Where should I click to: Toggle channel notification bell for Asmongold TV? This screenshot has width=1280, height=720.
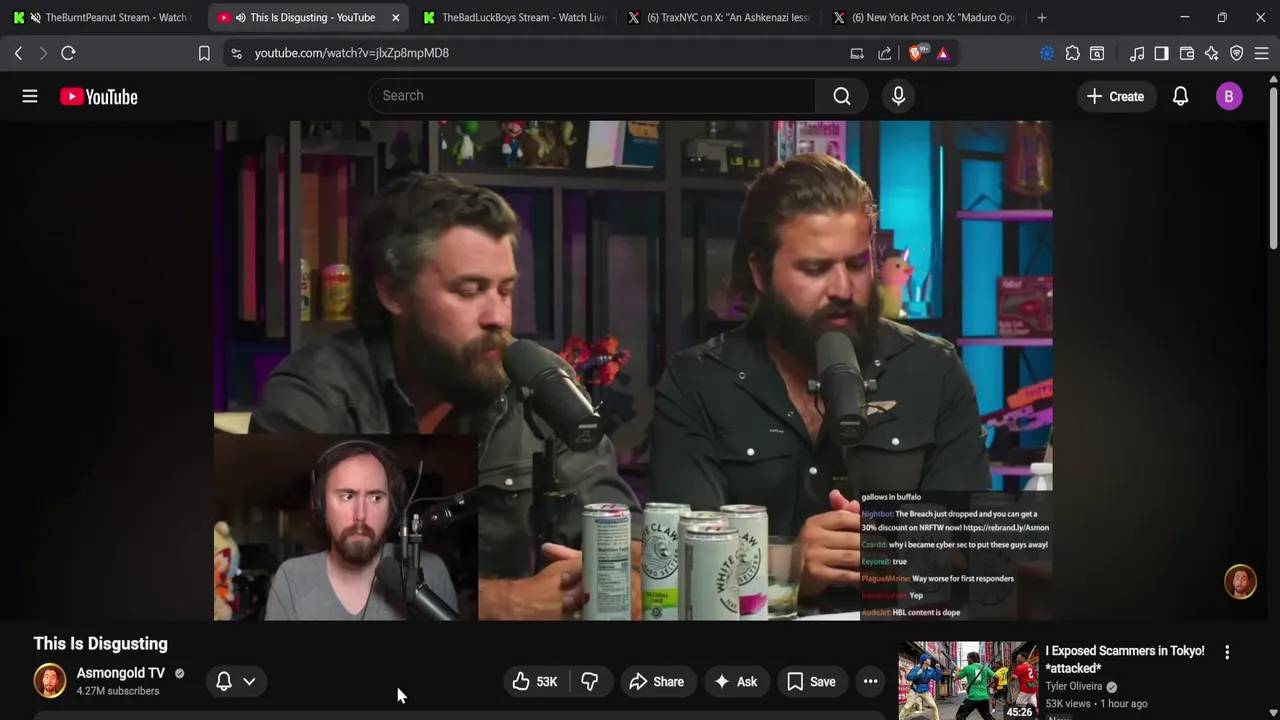[224, 681]
